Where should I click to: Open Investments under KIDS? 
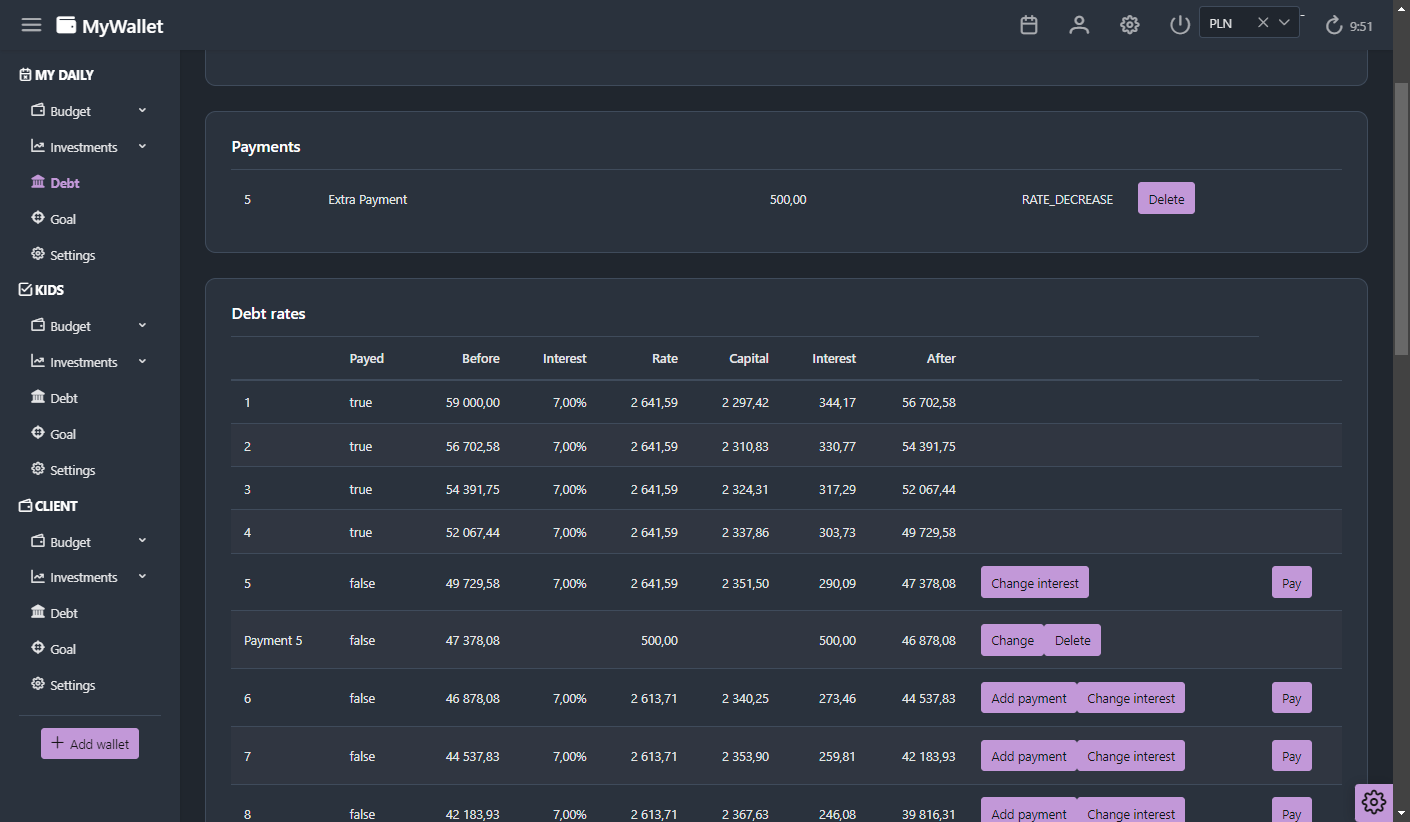74,362
